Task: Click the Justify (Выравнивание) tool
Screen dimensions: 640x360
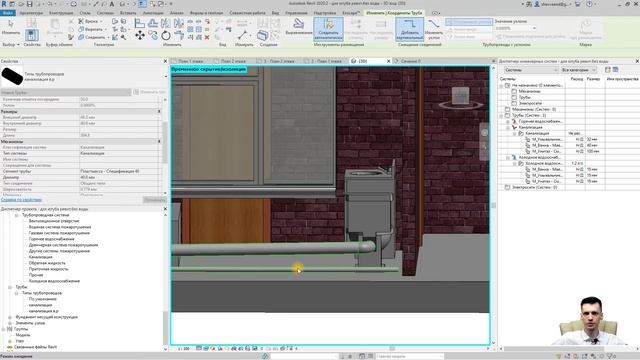Action: click(299, 26)
